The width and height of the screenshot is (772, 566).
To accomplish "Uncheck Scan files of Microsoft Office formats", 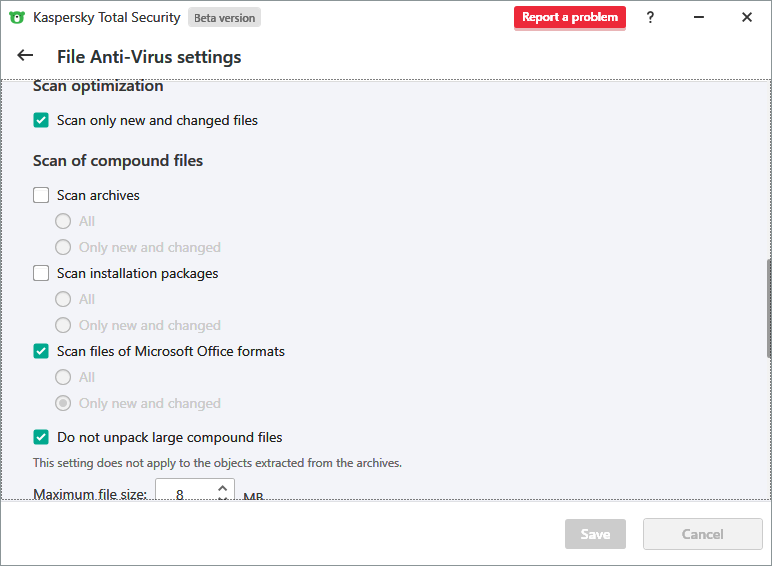I will click(x=41, y=352).
